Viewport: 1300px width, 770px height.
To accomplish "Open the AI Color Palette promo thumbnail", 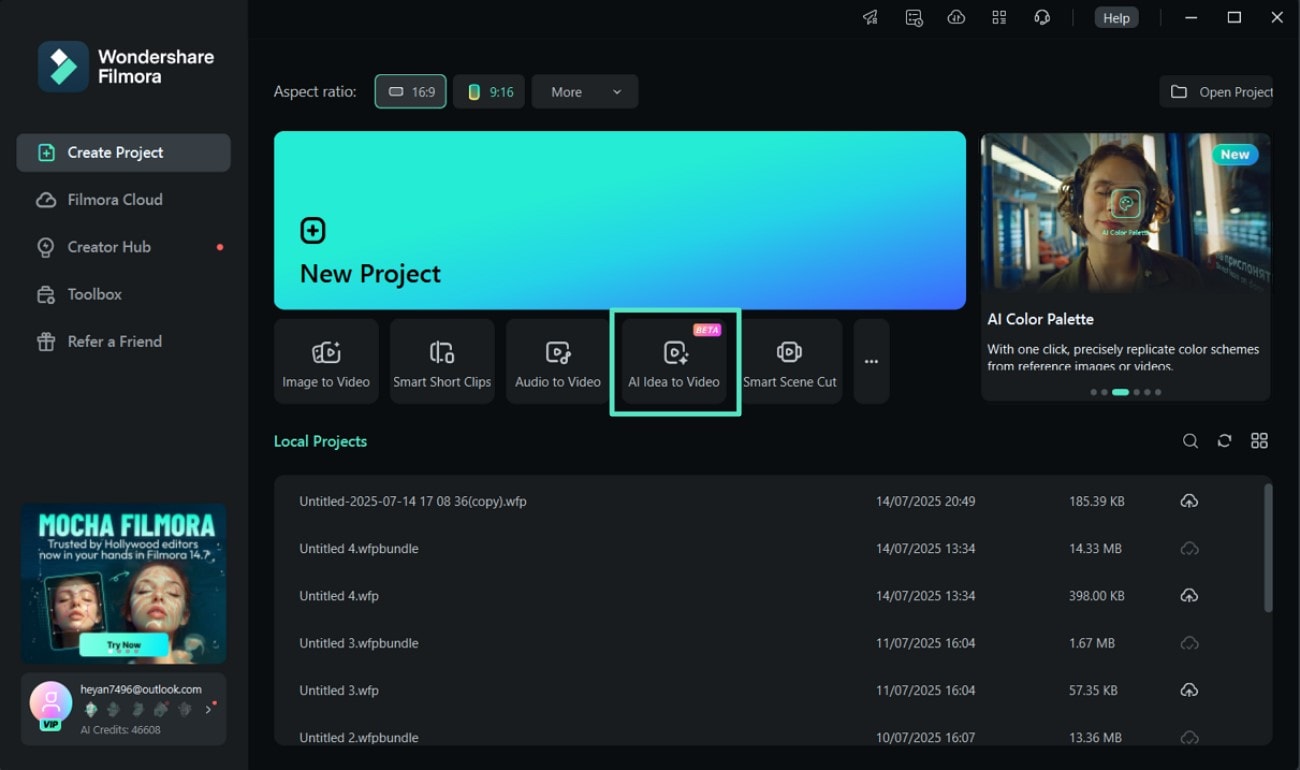I will coord(1125,214).
